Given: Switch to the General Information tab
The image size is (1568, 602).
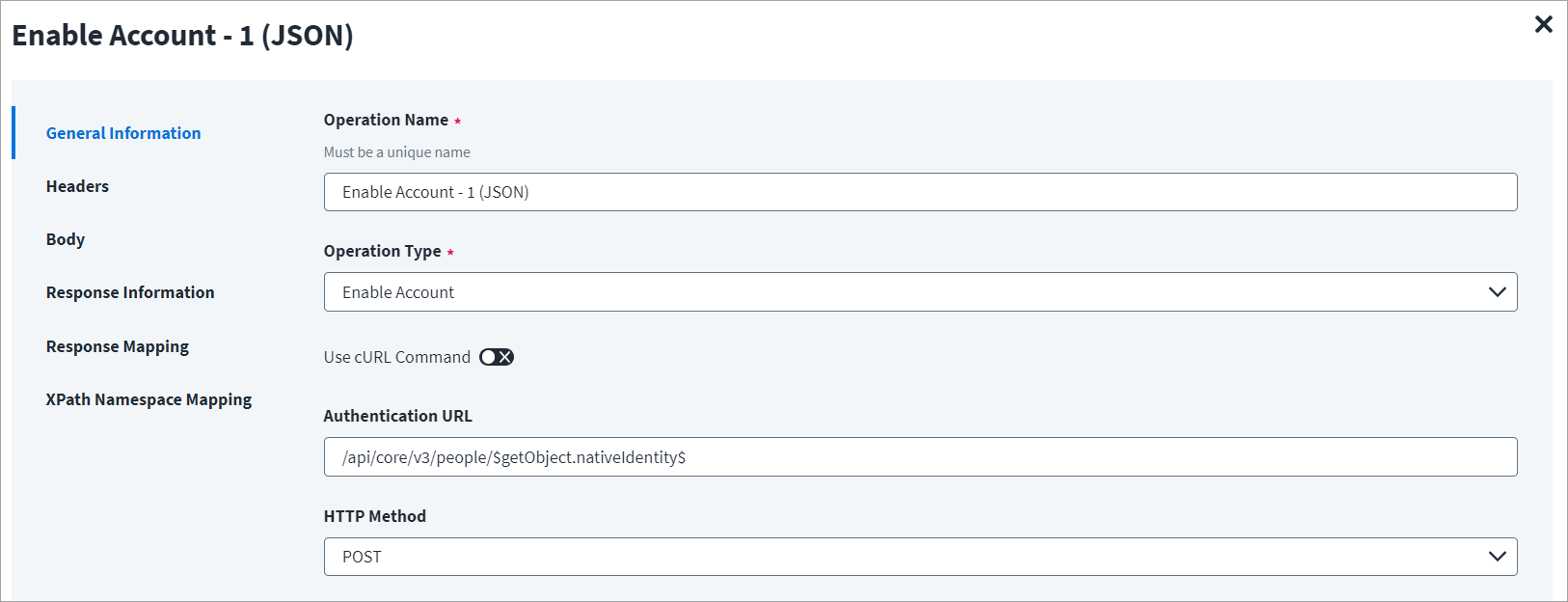Looking at the screenshot, I should point(123,133).
